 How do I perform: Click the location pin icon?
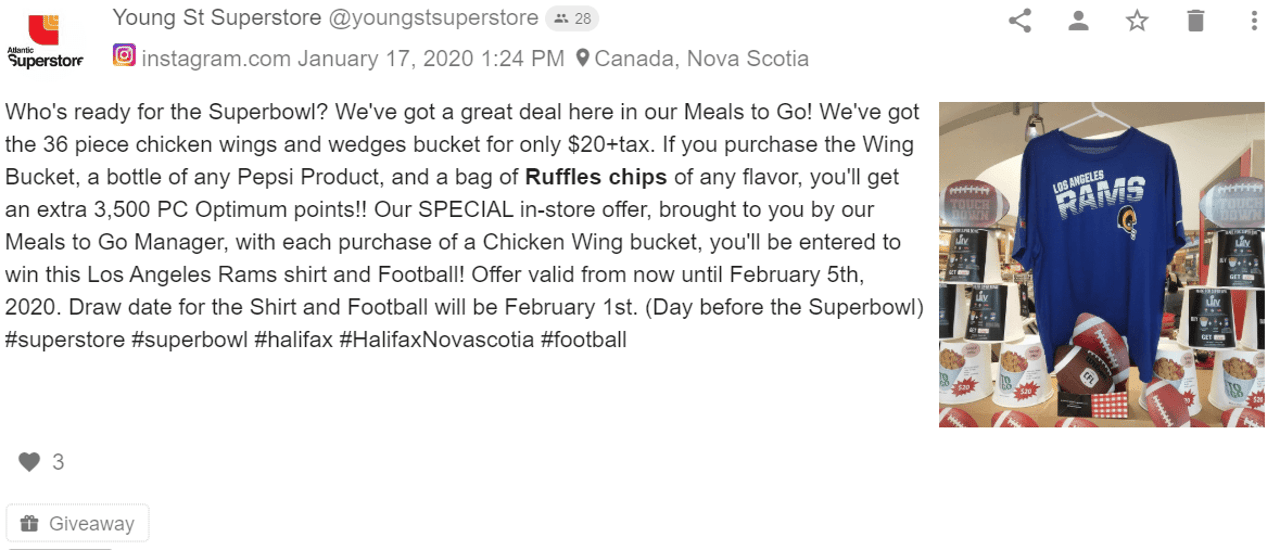[582, 58]
